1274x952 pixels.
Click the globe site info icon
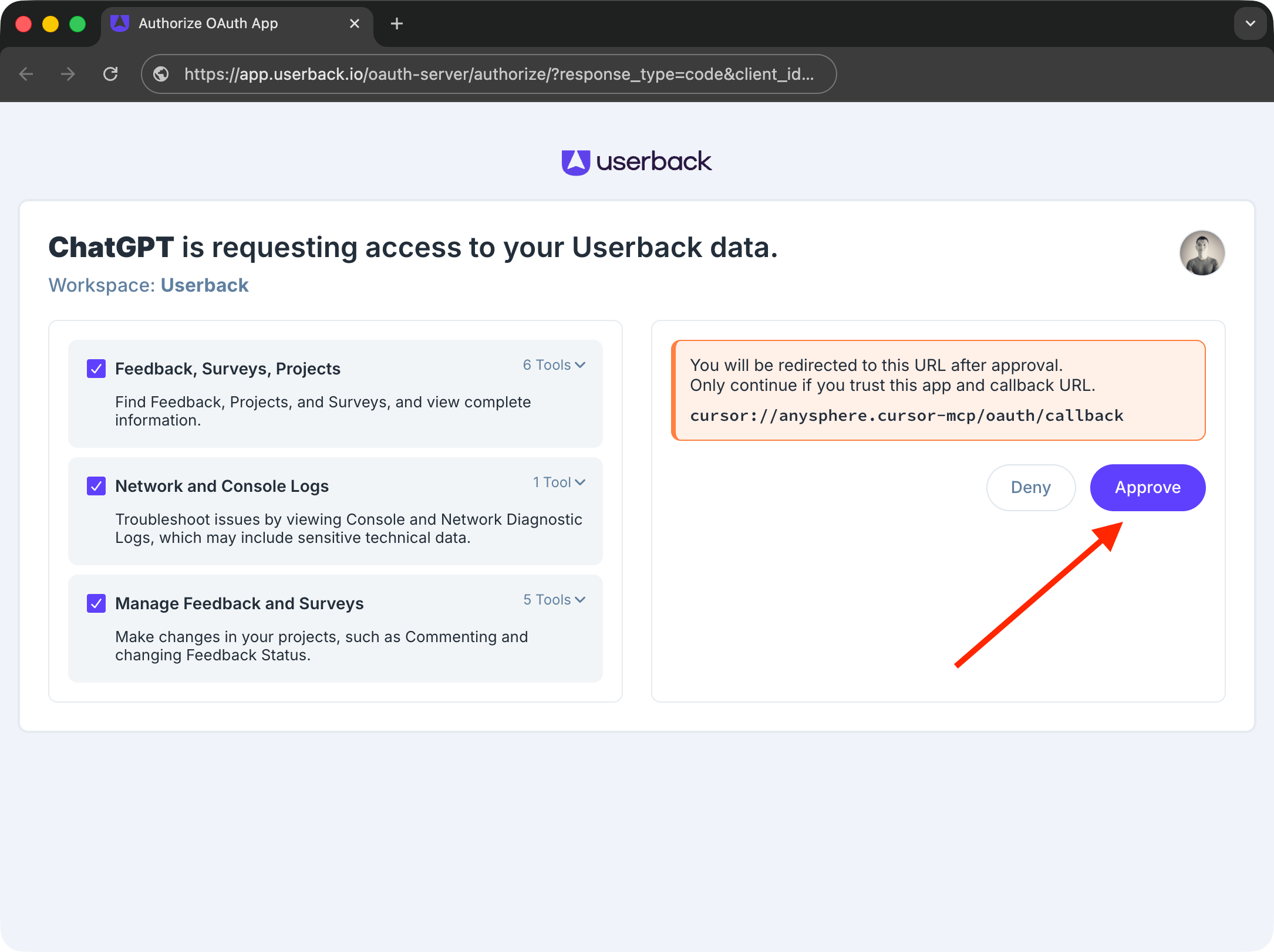[161, 74]
